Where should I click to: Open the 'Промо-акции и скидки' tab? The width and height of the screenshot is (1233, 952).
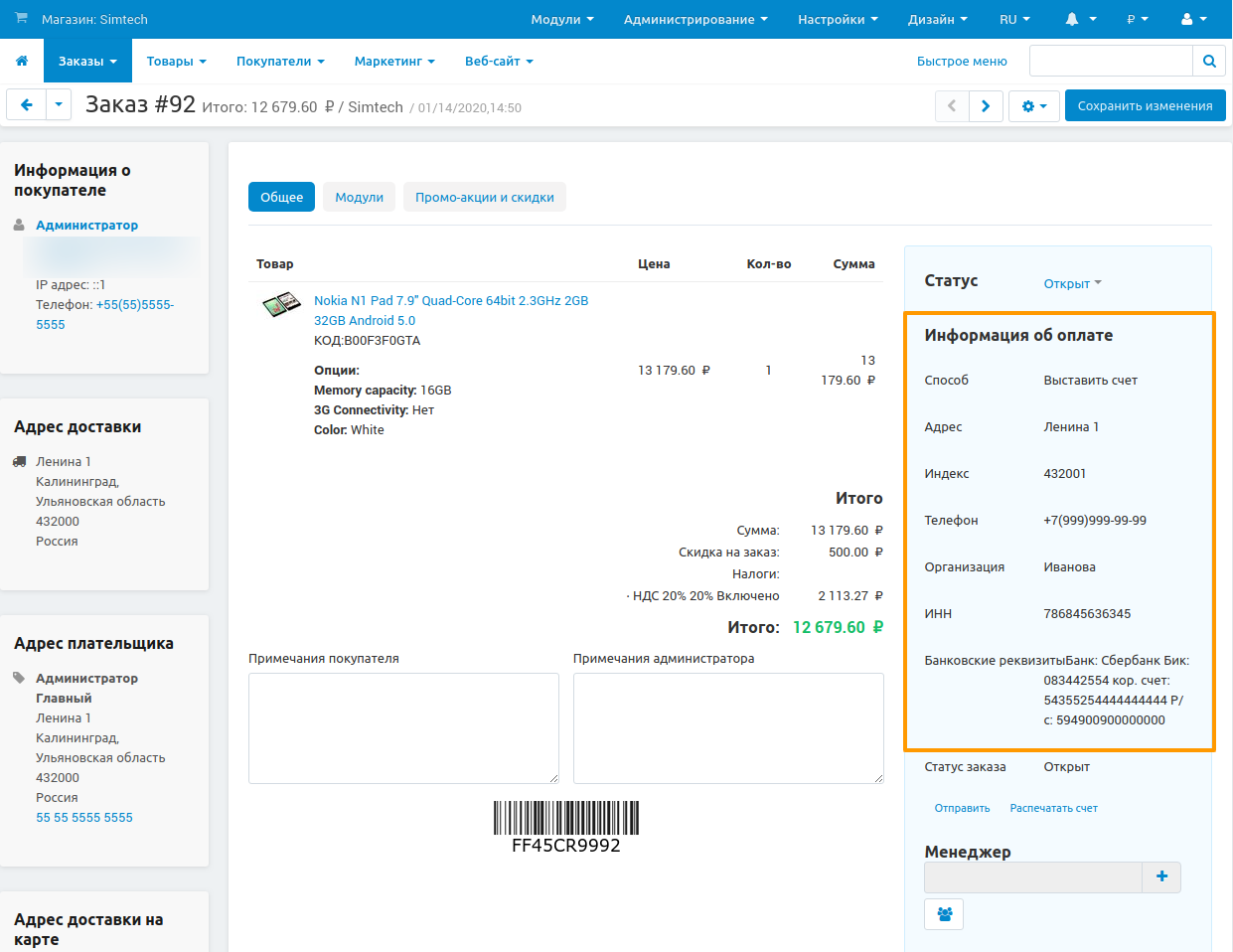(x=484, y=198)
